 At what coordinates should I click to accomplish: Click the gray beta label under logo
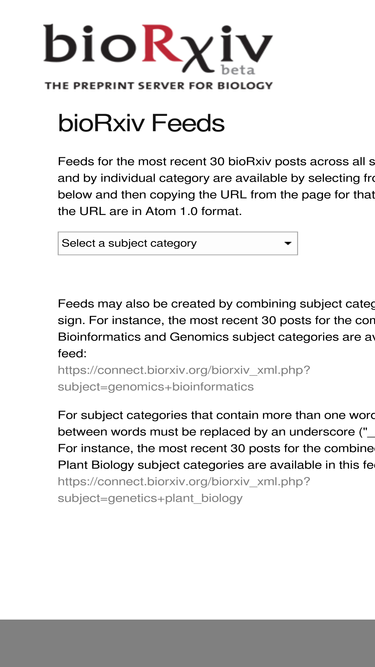[238, 70]
